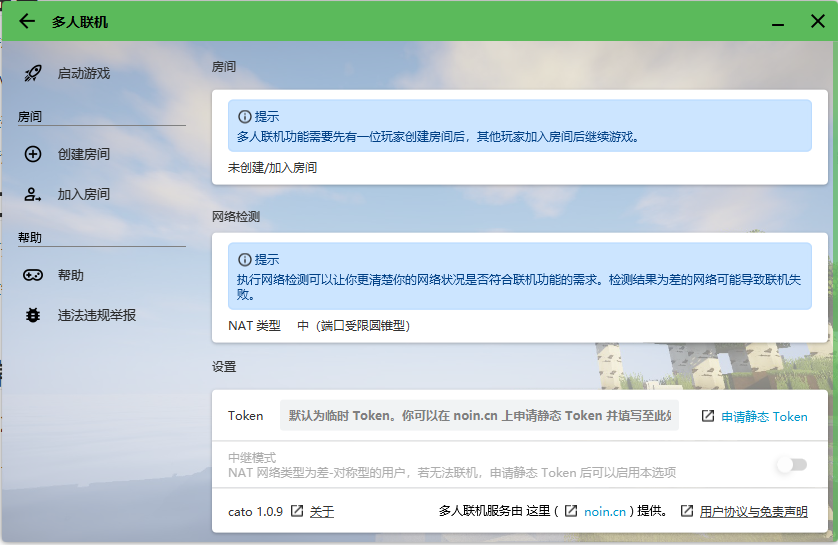
Task: Click the external-link icon before 关于
Action: pos(297,511)
